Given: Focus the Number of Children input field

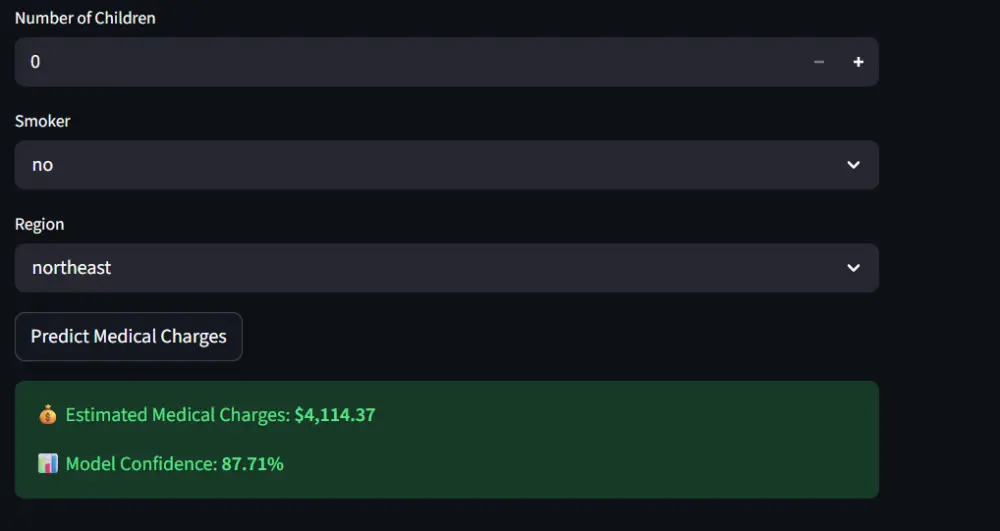Looking at the screenshot, I should point(400,62).
